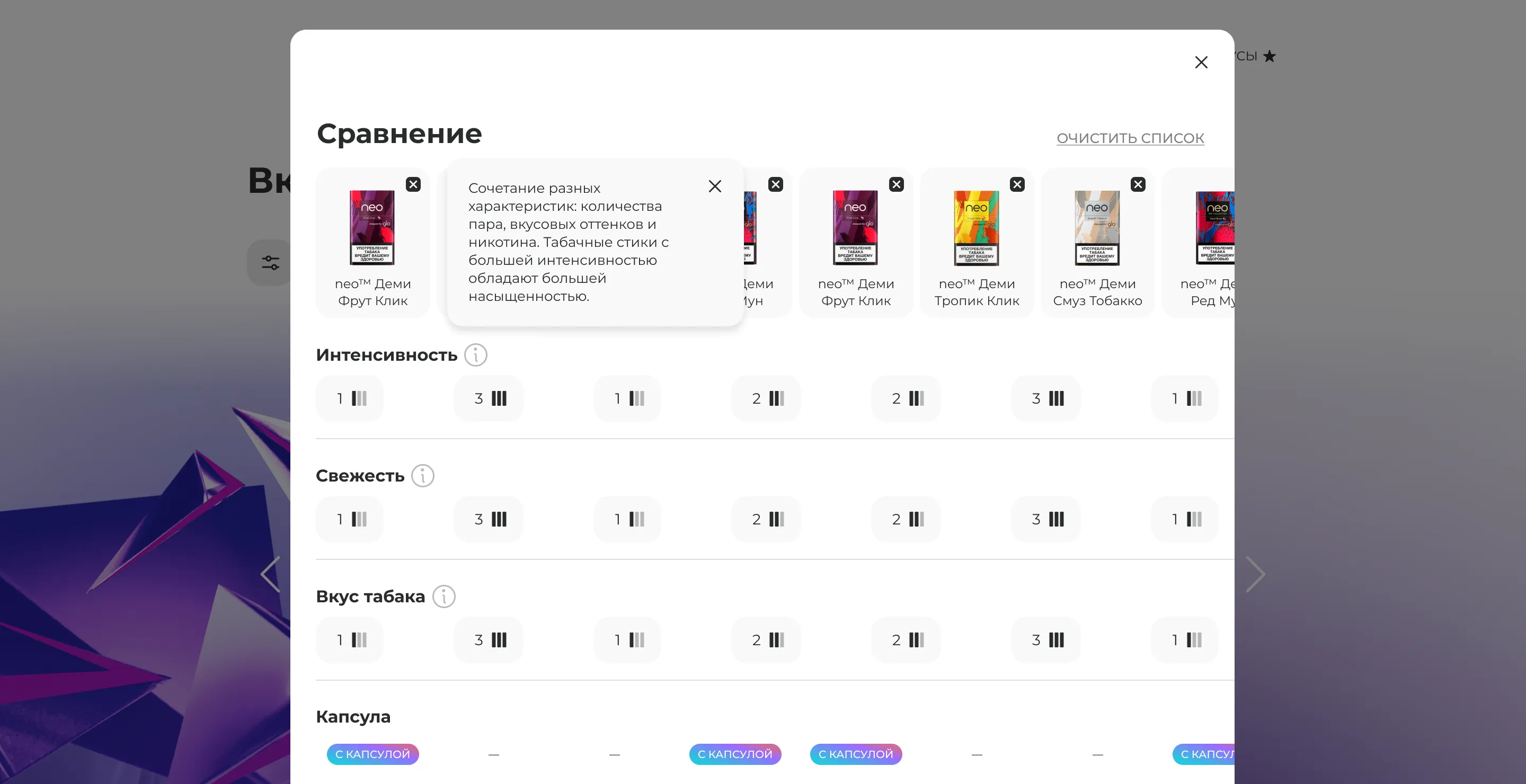Screen dimensions: 1526x784
Task: Click ОЧИСТИТЬ СПИСОК link
Action: pyautogui.click(x=1130, y=138)
